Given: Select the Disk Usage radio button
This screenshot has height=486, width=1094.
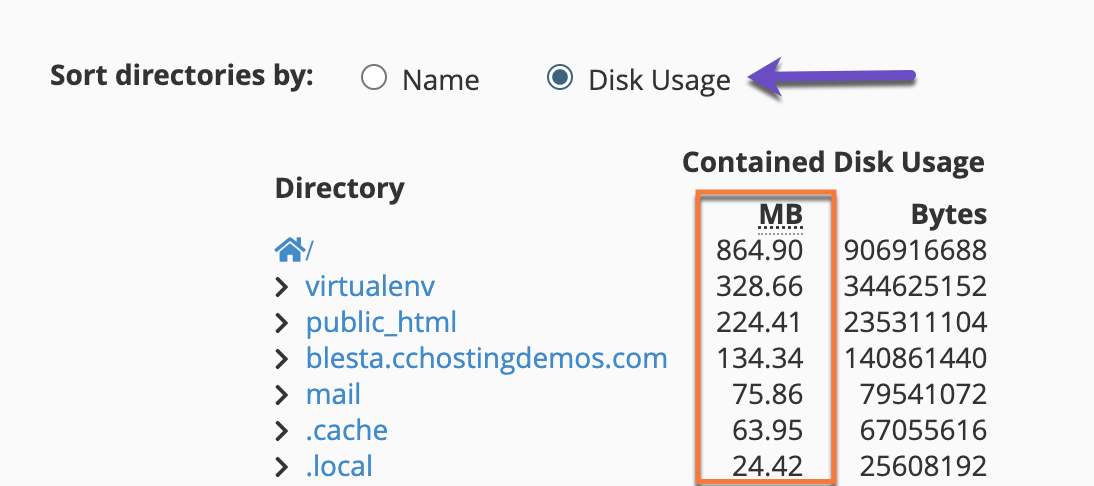Looking at the screenshot, I should (x=560, y=79).
